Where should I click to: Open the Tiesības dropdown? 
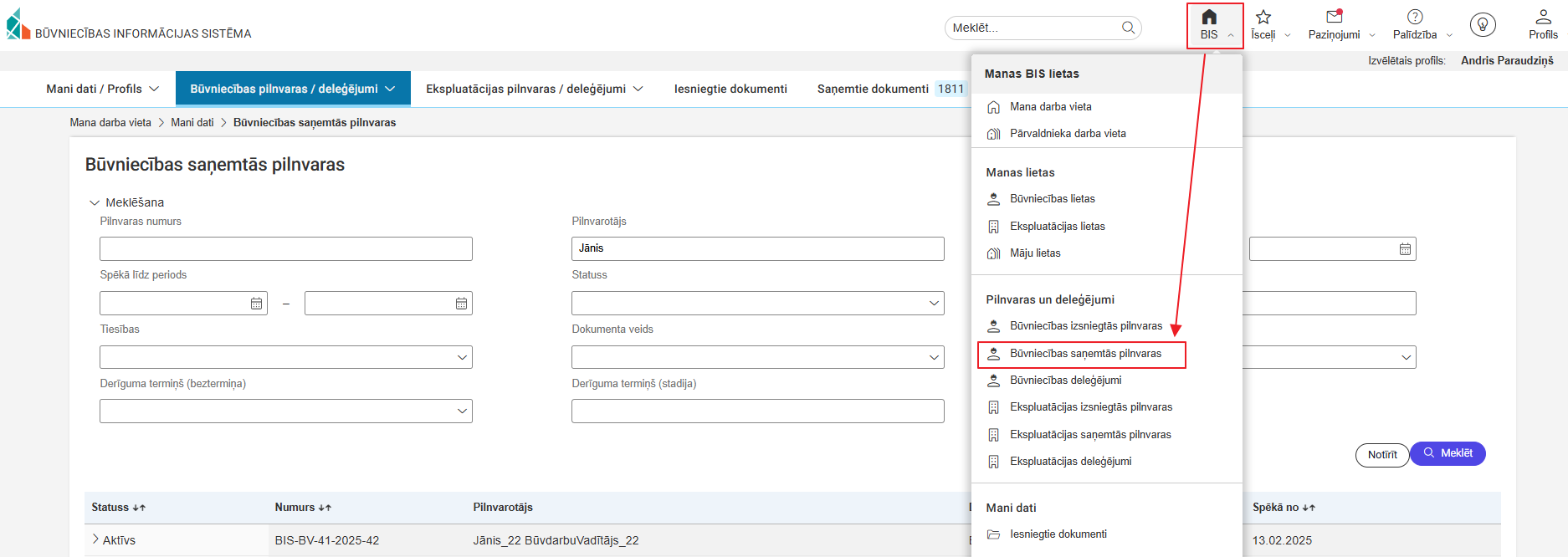click(x=462, y=357)
